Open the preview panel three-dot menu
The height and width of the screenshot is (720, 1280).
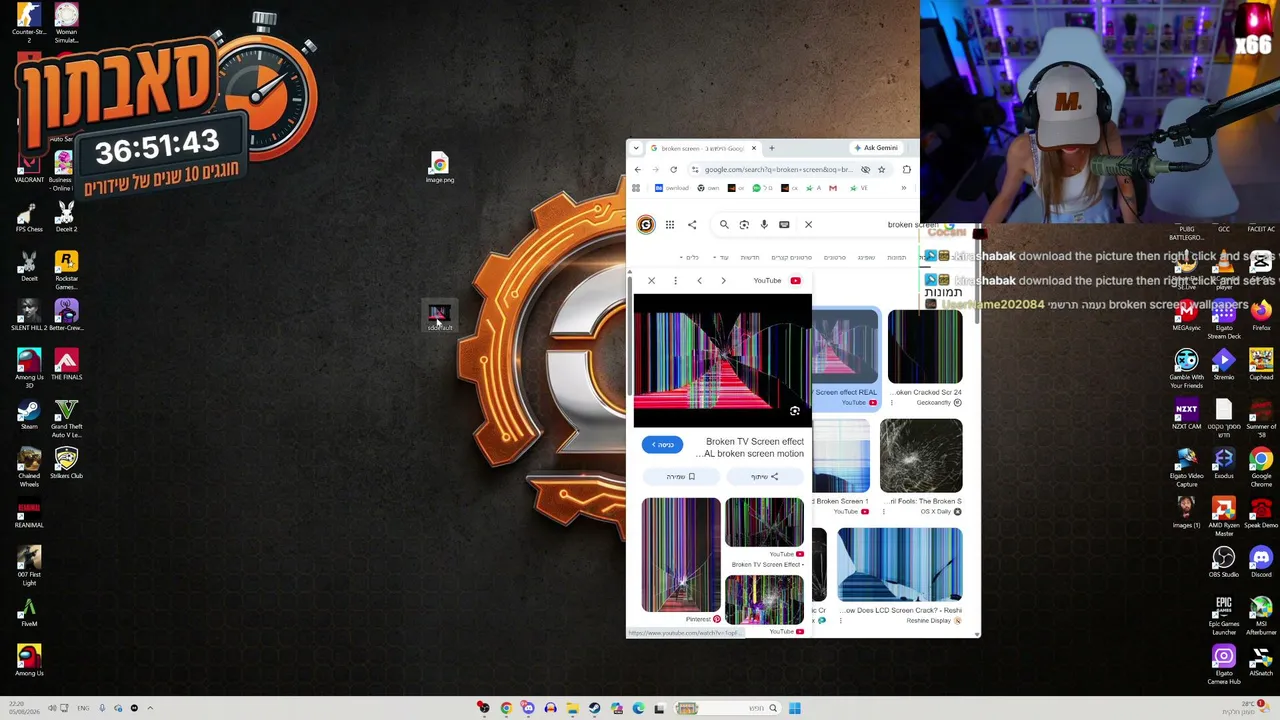675,281
